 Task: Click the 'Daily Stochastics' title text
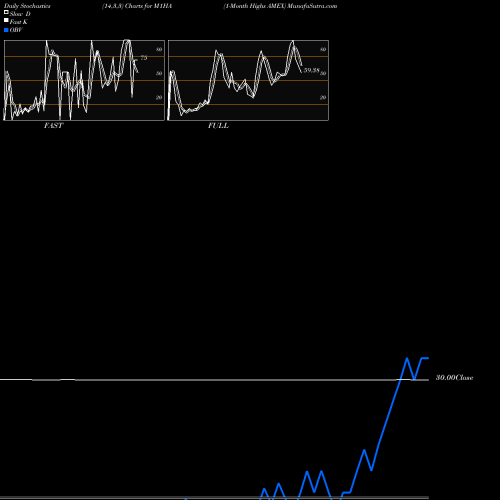click(x=27, y=6)
